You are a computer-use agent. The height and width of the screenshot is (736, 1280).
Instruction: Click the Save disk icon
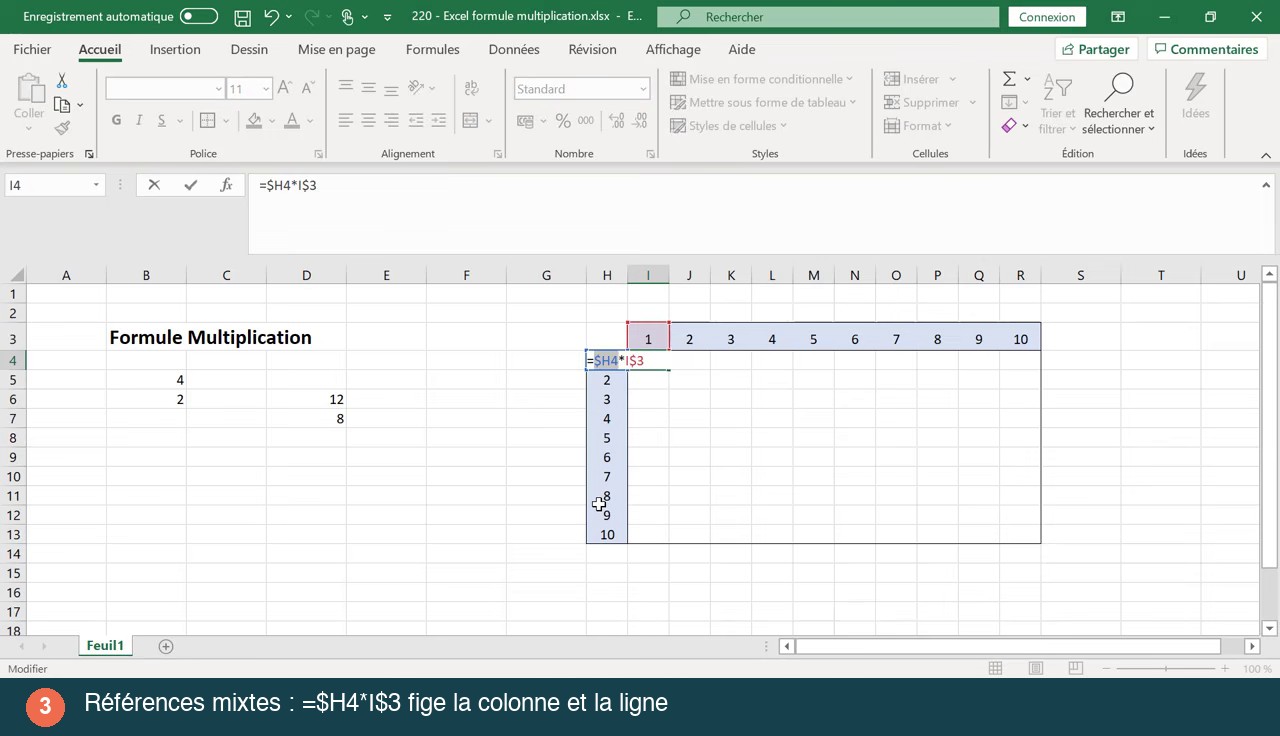click(x=242, y=17)
